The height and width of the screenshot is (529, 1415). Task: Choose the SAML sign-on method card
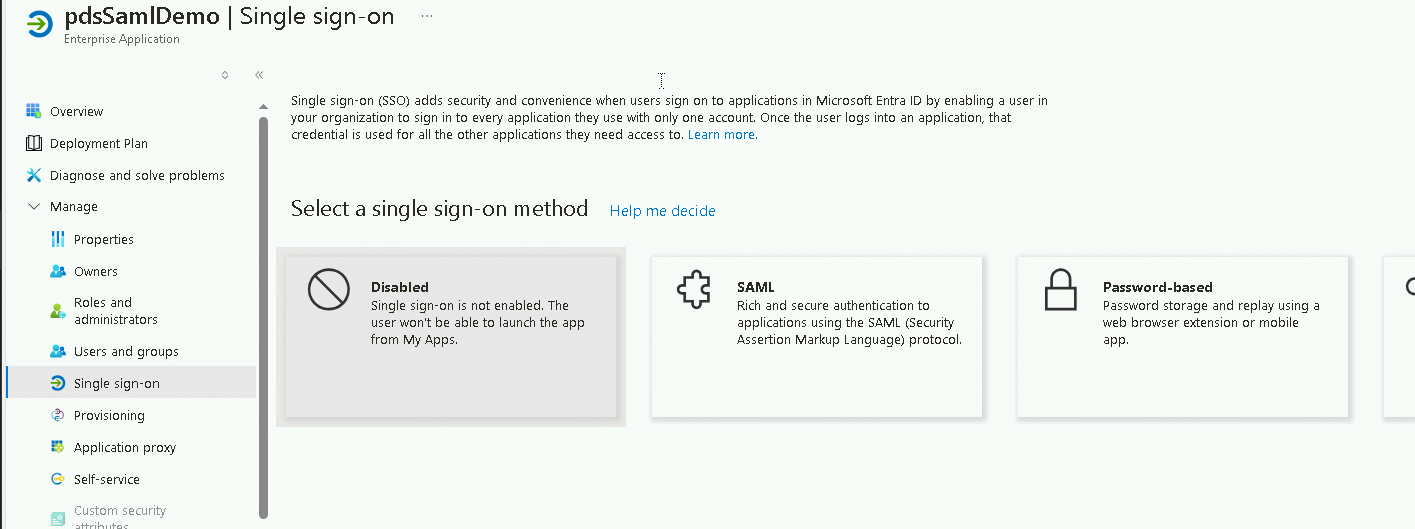click(817, 336)
